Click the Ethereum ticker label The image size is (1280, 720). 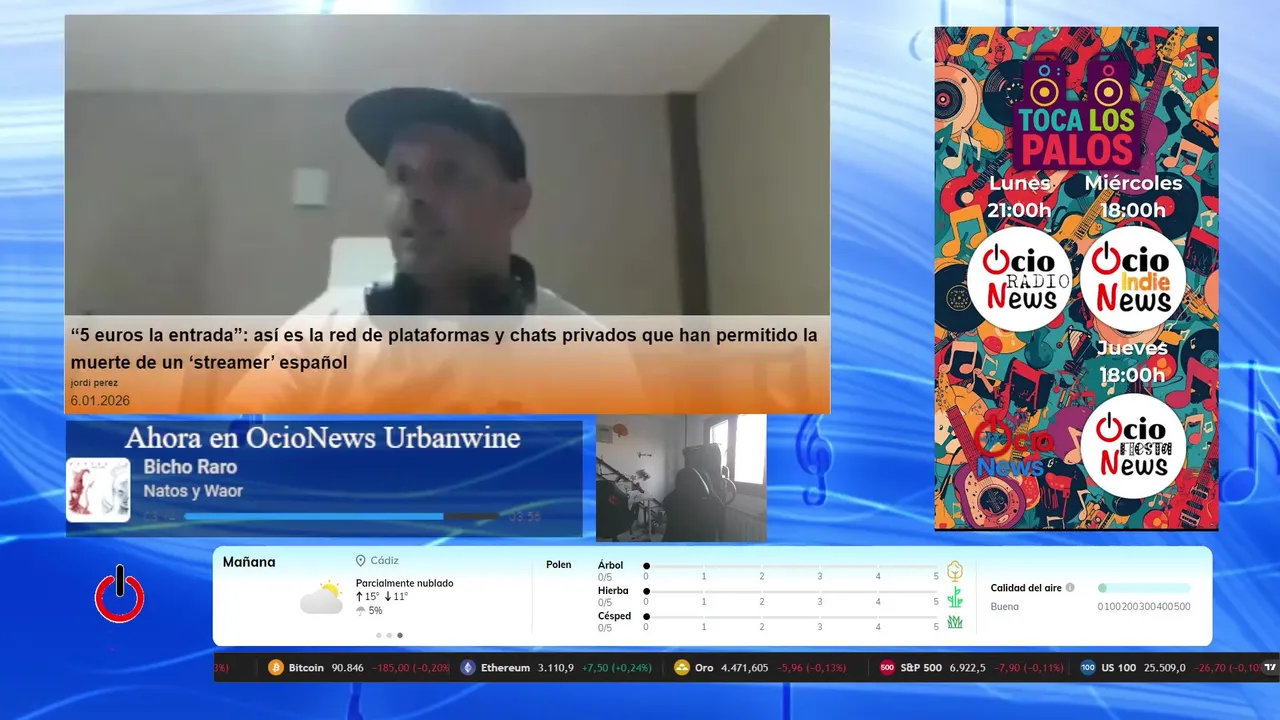coord(505,668)
